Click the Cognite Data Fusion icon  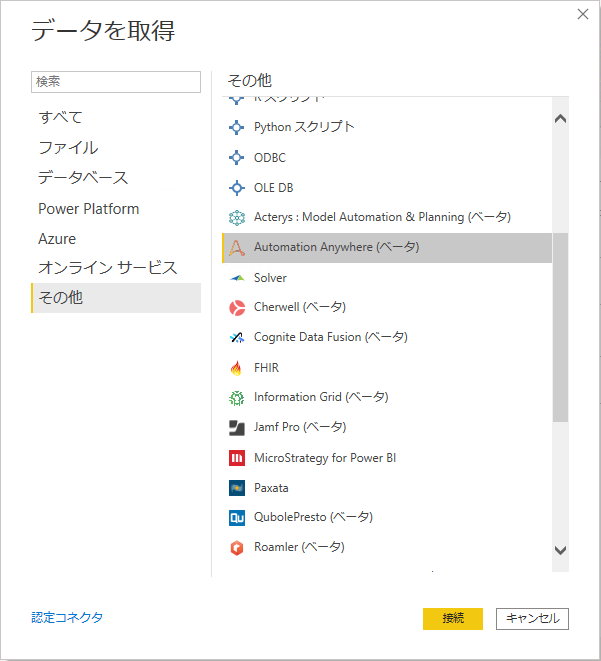[236, 338]
